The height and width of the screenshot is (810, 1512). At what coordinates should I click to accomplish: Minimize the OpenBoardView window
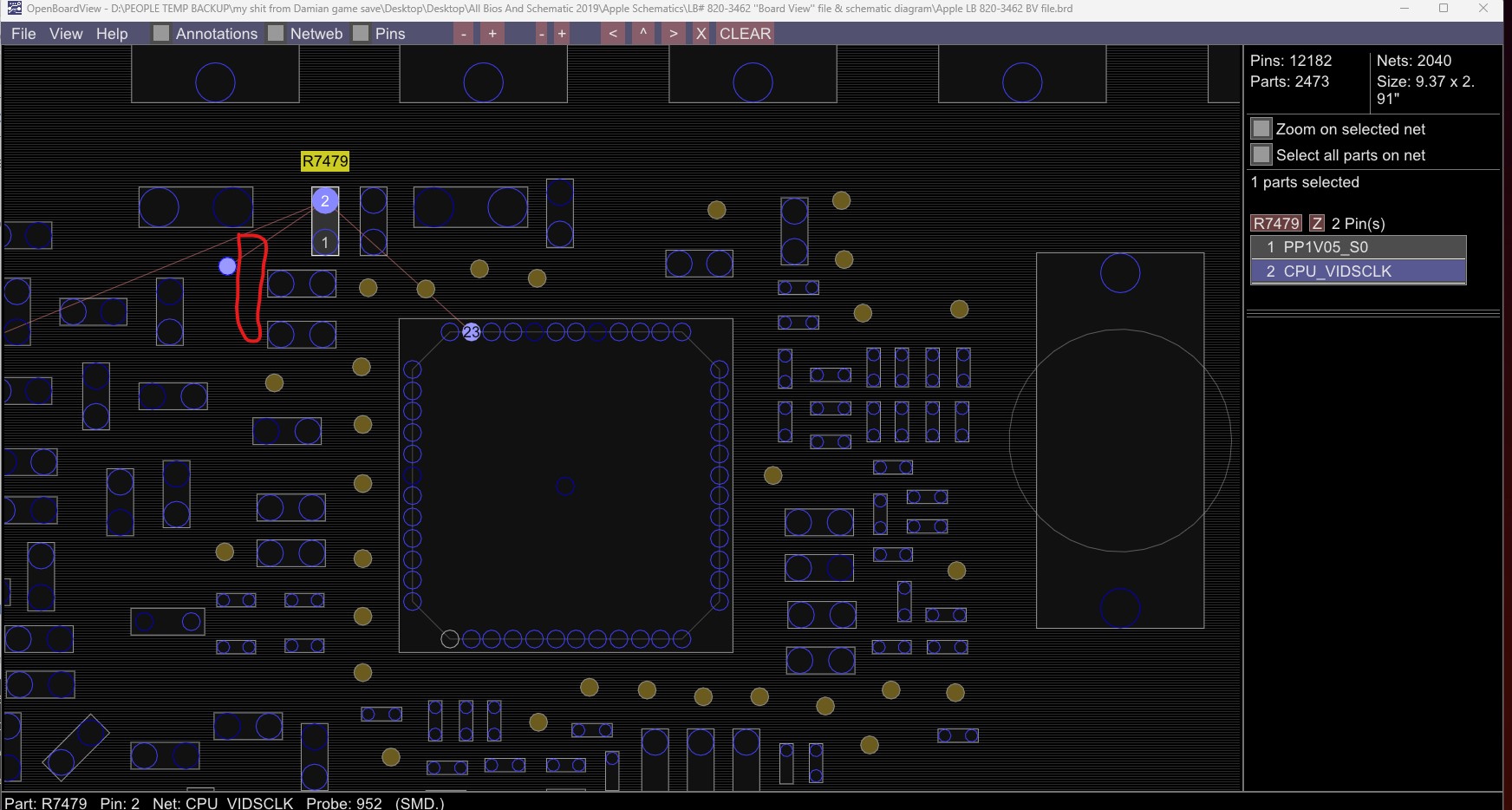[1404, 9]
